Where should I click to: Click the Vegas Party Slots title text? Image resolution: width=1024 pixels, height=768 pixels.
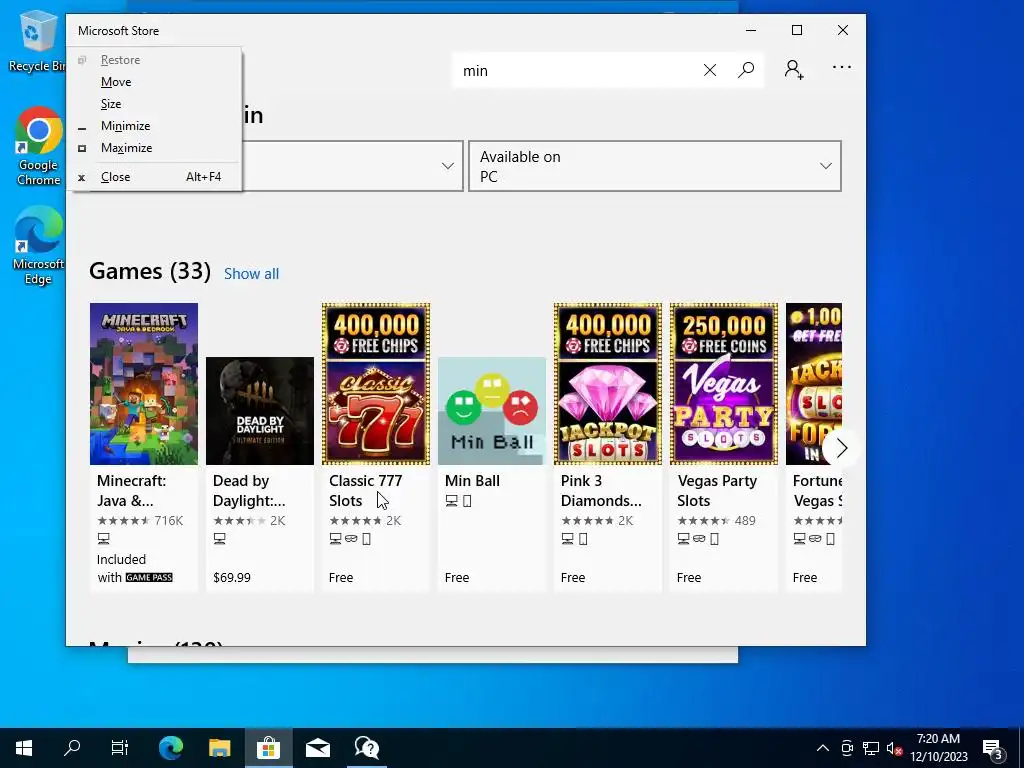pos(717,490)
